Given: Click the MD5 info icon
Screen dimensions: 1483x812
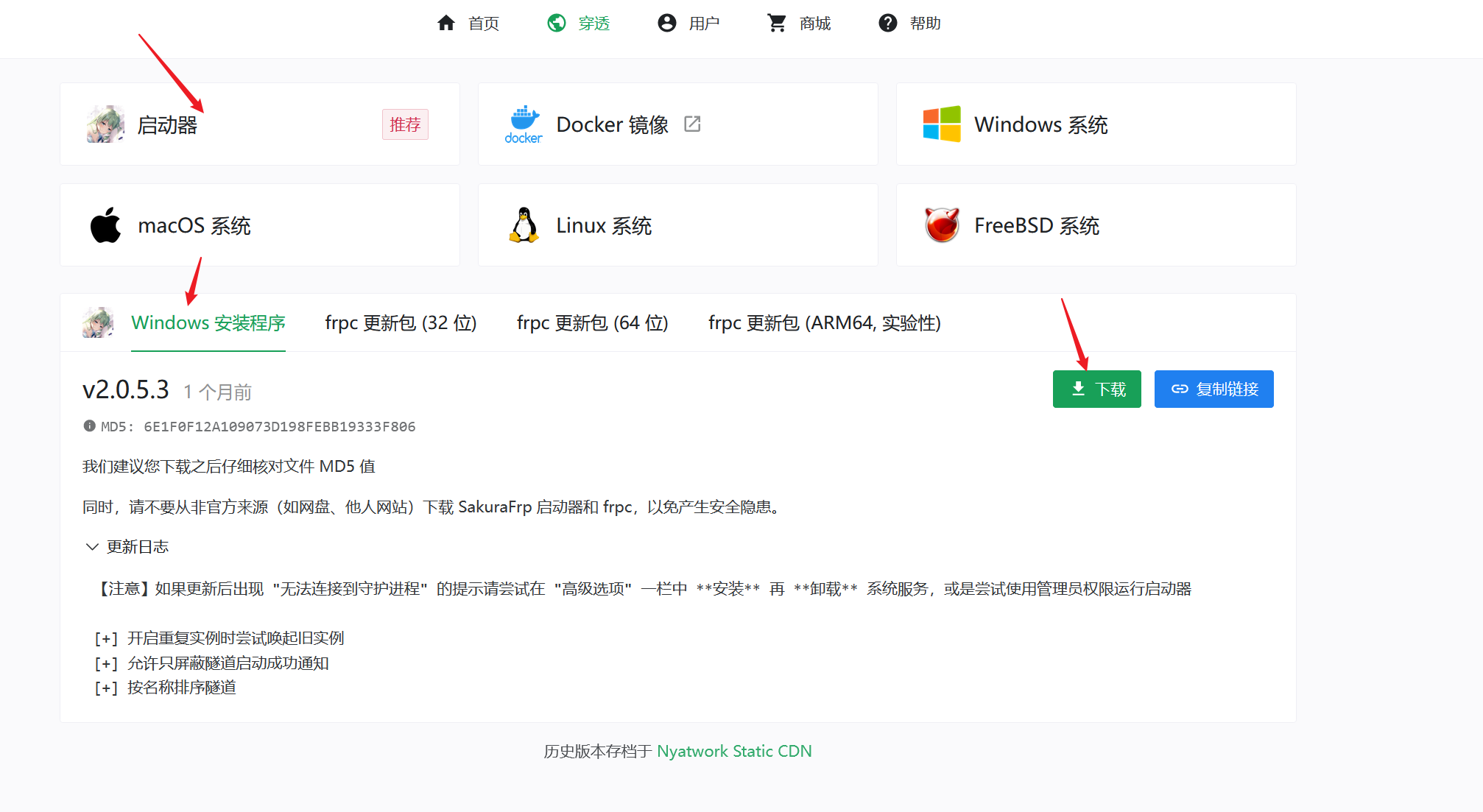Looking at the screenshot, I should coord(90,426).
